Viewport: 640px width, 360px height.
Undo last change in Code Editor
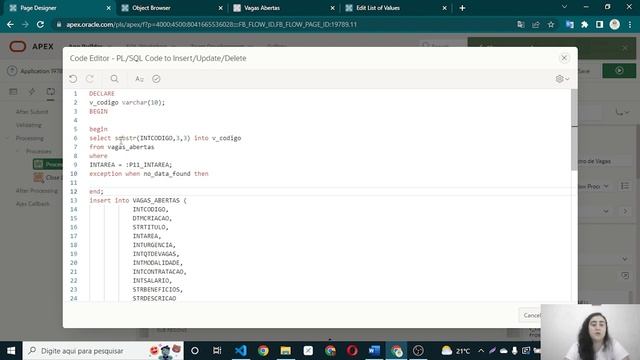pos(73,79)
